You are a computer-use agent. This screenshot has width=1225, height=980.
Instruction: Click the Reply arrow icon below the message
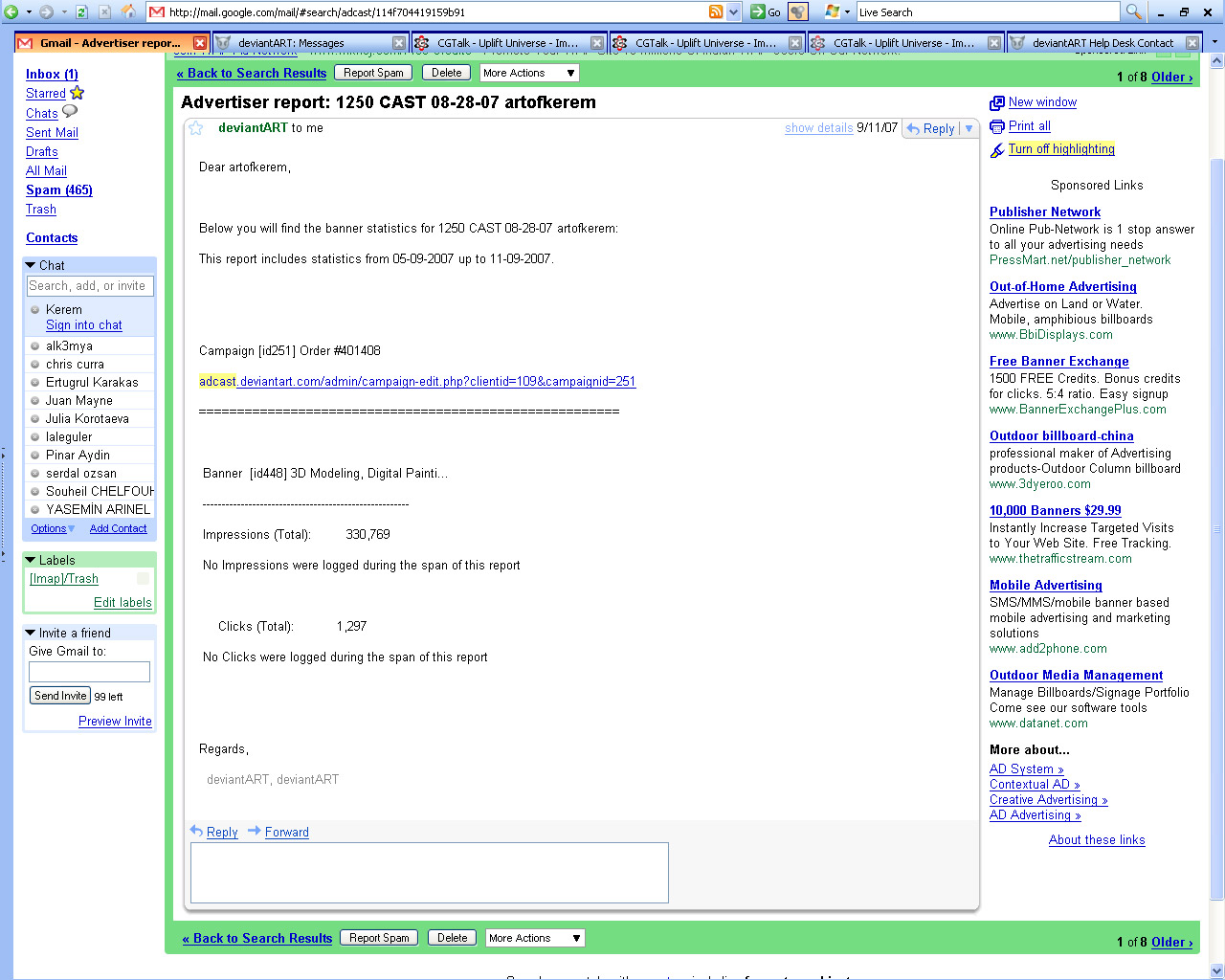tap(196, 831)
